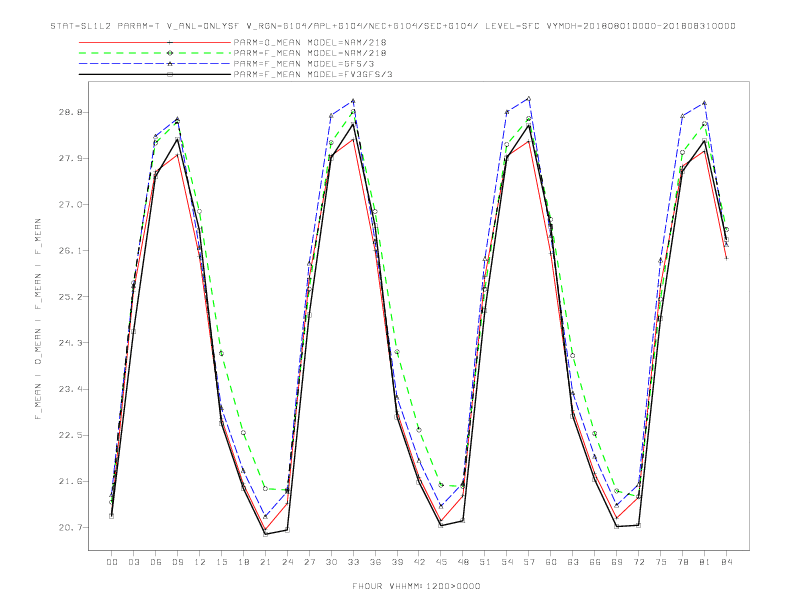
Task: Click x-axis forecast hour 60
Action: [x=551, y=562]
